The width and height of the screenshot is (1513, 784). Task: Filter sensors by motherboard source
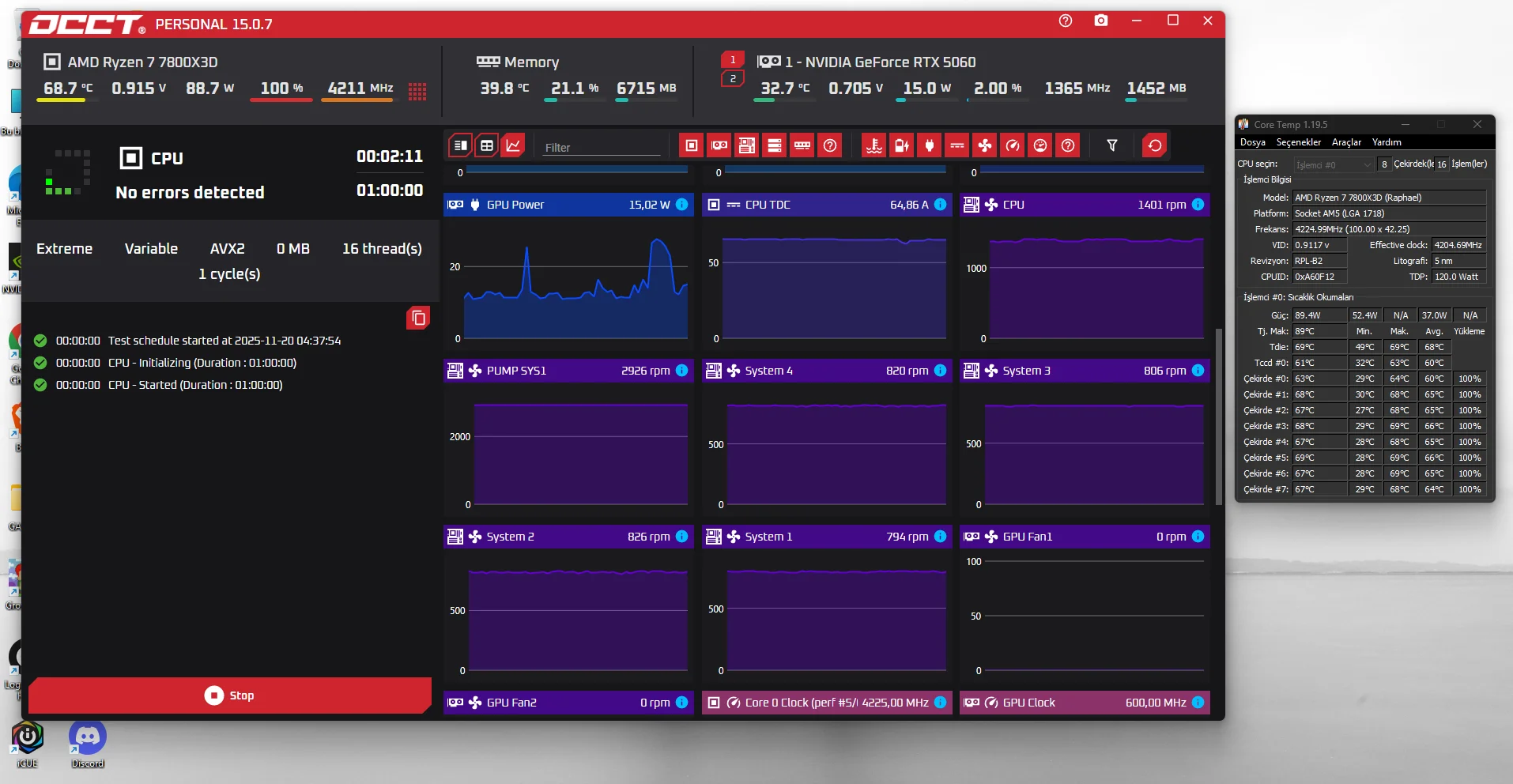click(x=747, y=145)
